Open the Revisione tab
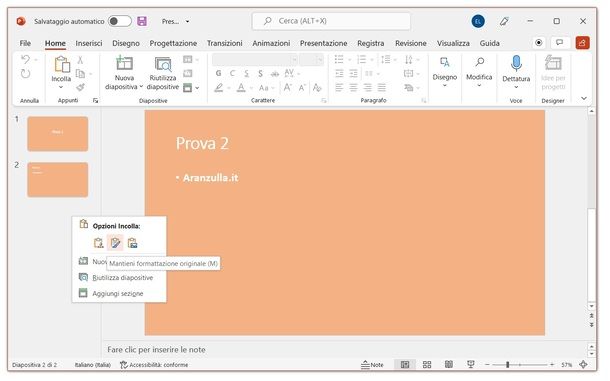 (x=410, y=43)
